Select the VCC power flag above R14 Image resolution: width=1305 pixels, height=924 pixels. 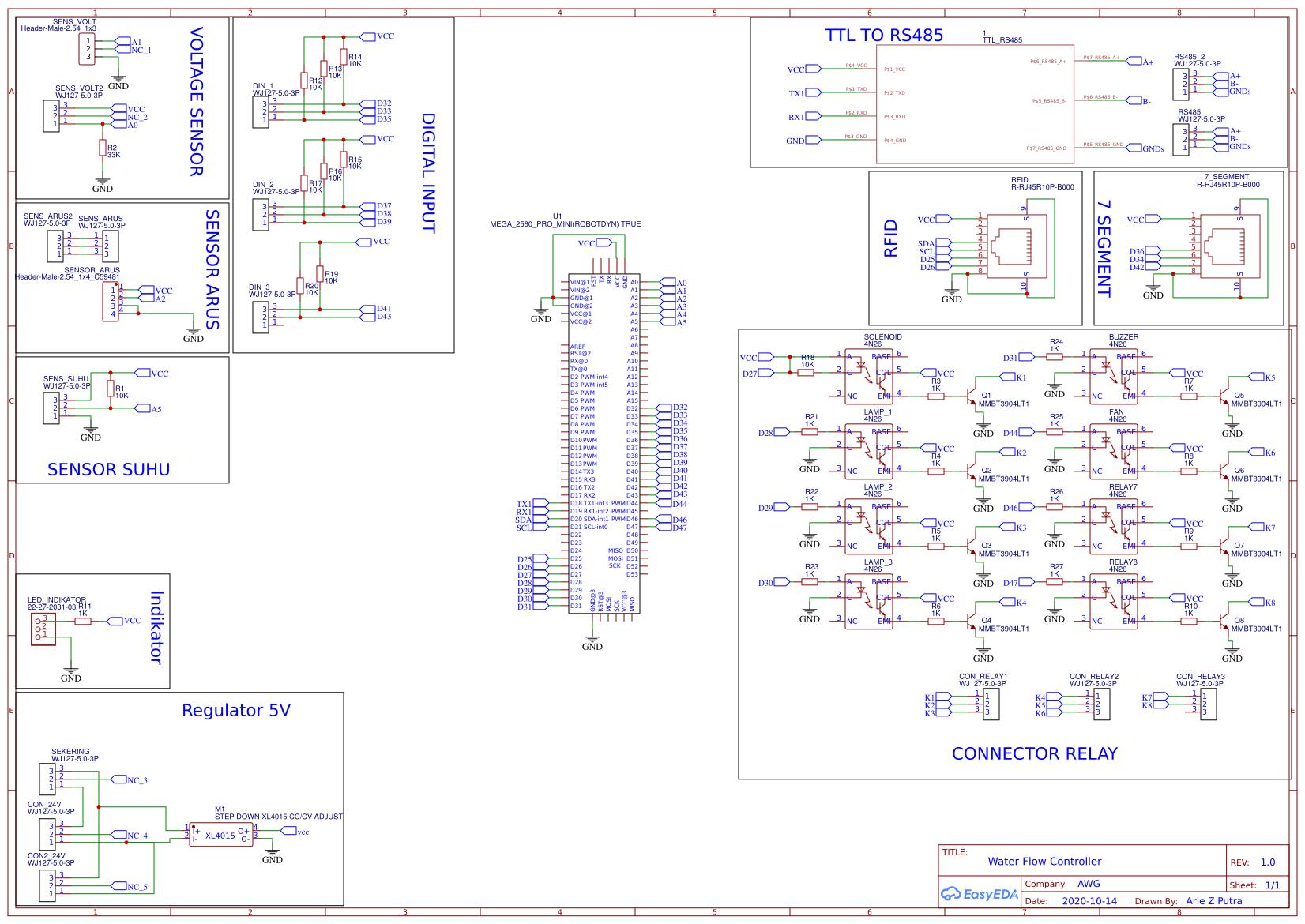[367, 36]
